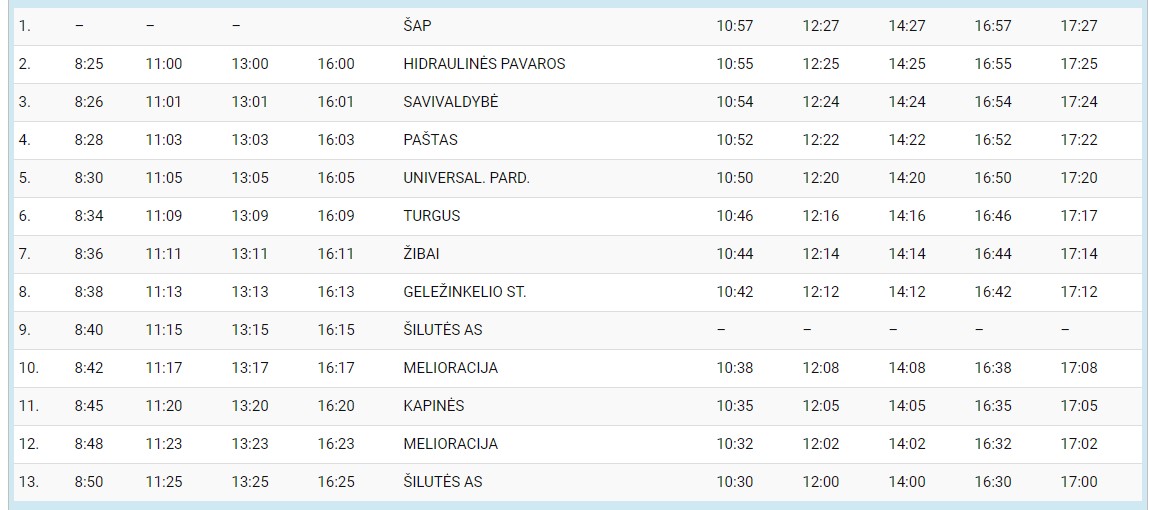Click the KAPINĖS stop name
This screenshot has width=1149, height=510.
pyautogui.click(x=434, y=406)
